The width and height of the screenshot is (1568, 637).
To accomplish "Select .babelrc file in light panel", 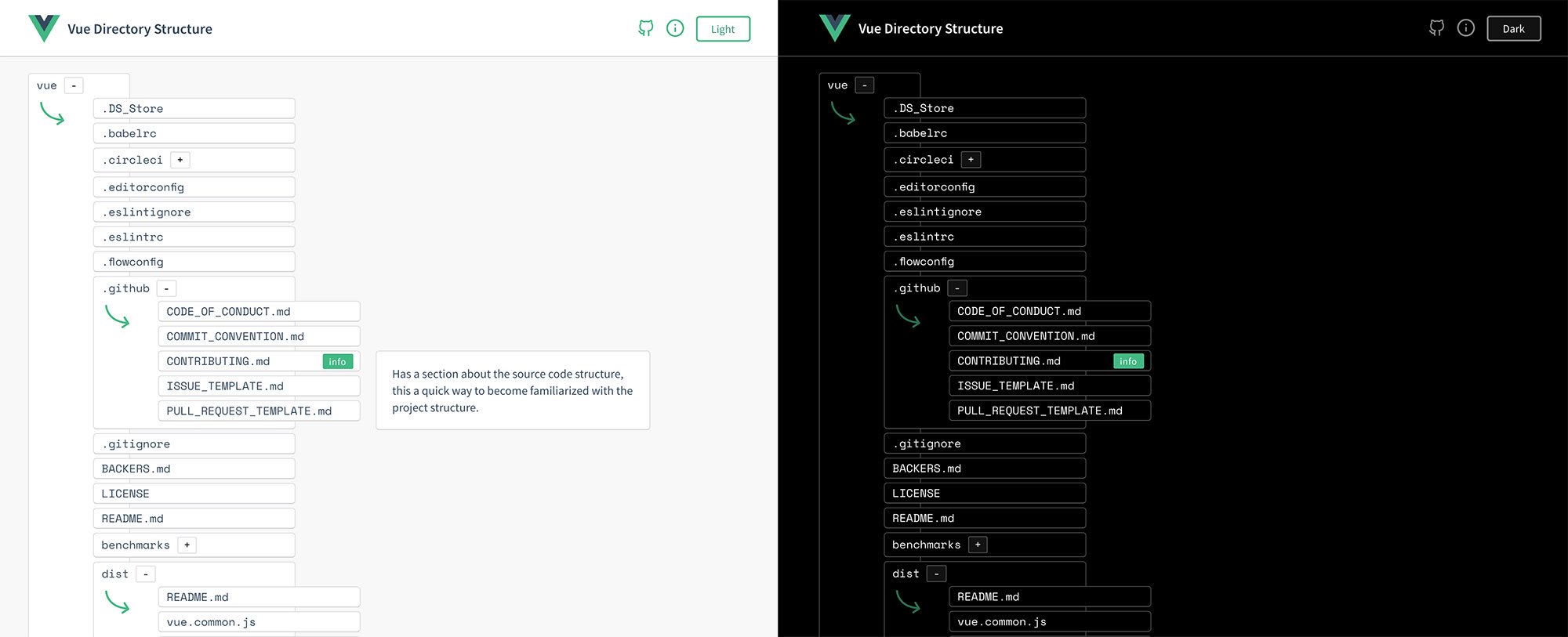I will click(194, 133).
